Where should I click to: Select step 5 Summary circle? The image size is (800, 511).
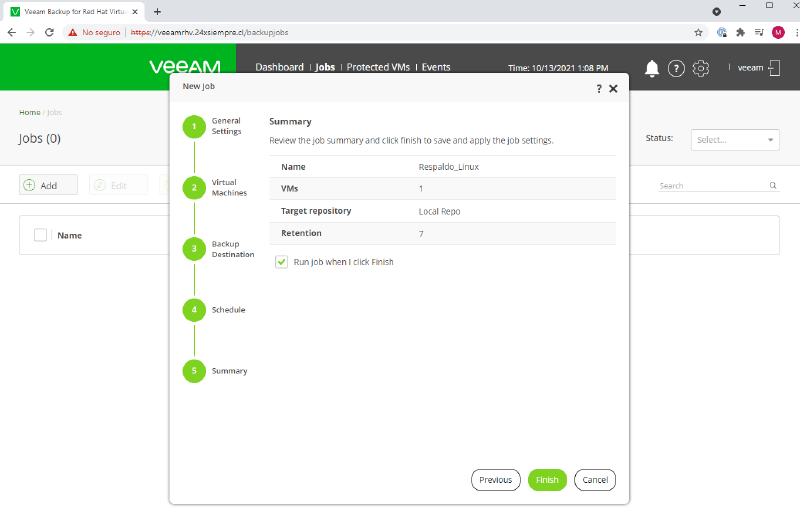(194, 371)
